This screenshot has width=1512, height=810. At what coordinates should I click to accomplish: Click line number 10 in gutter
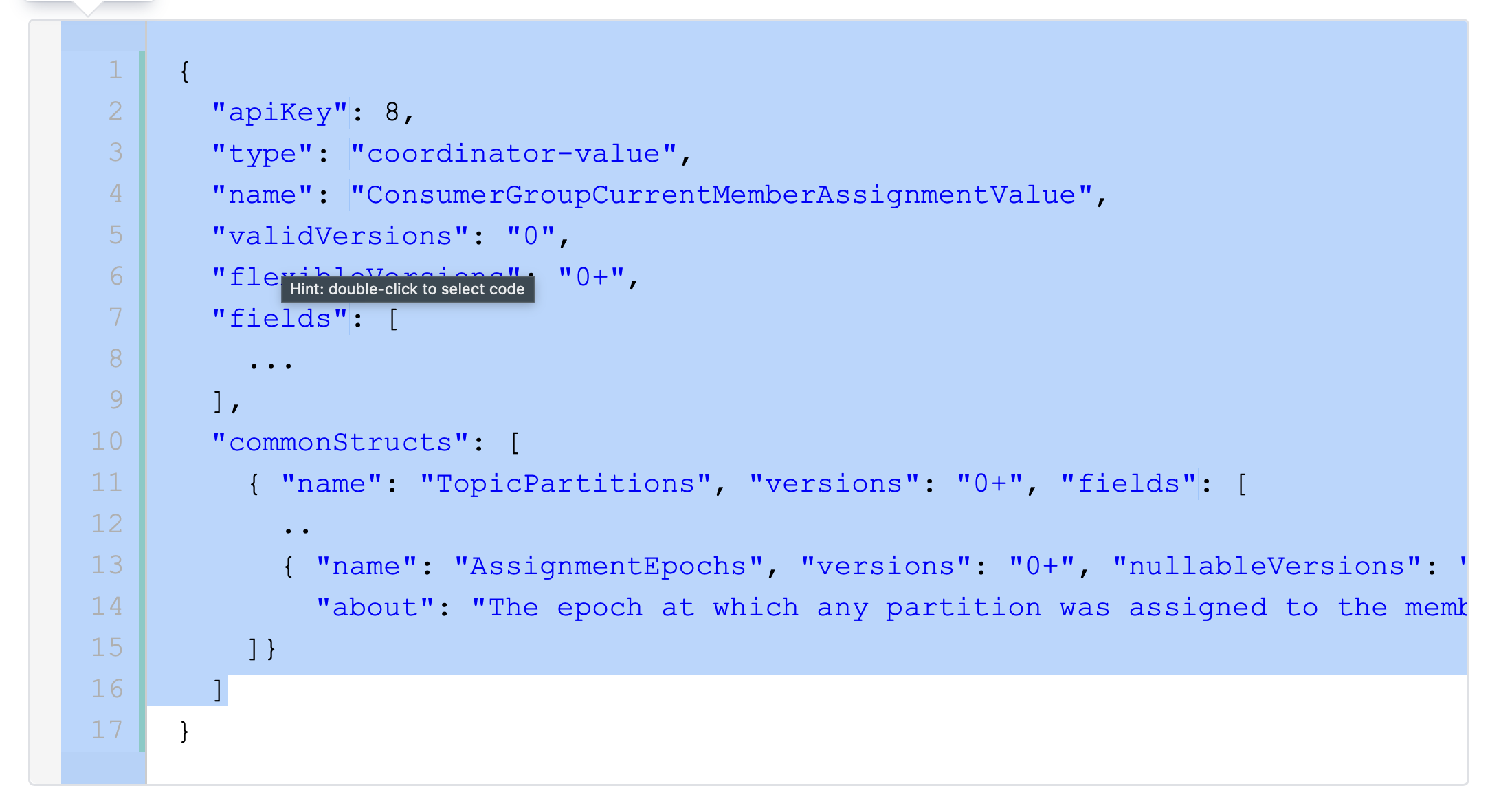coord(107,441)
